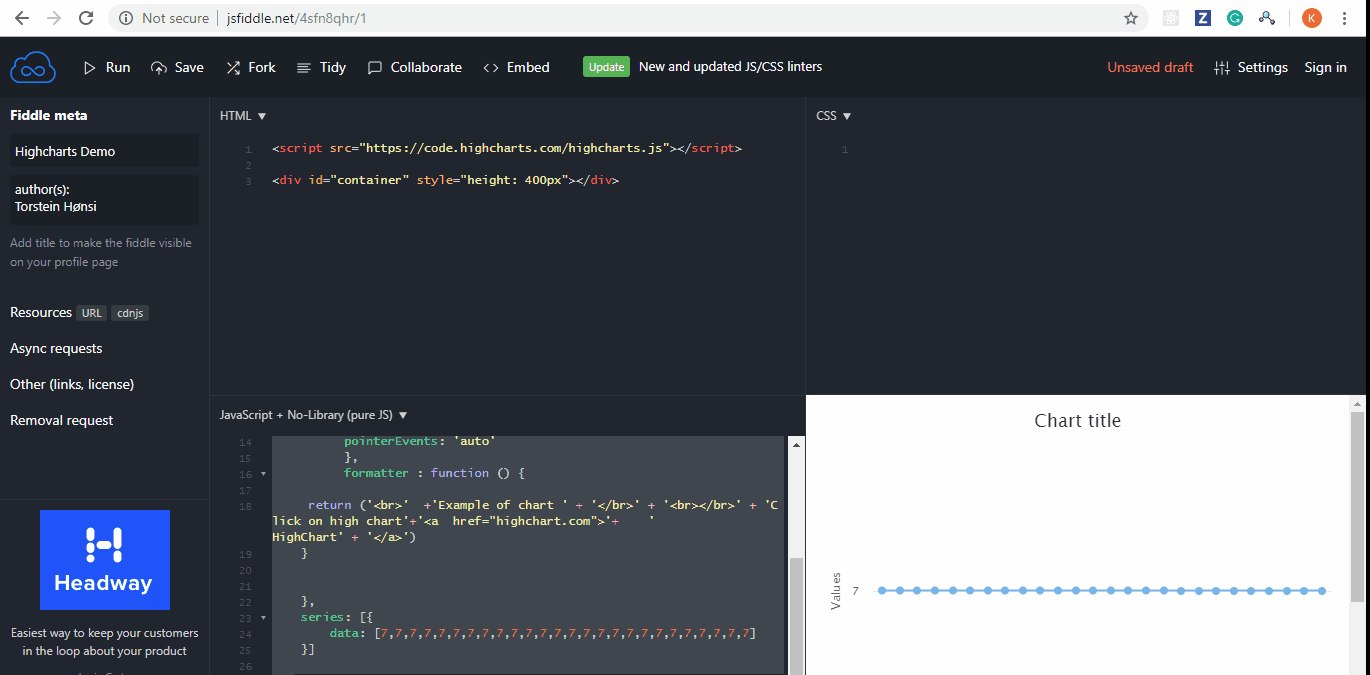The height and width of the screenshot is (675, 1370).
Task: Save the current fiddle
Action: click(x=177, y=67)
